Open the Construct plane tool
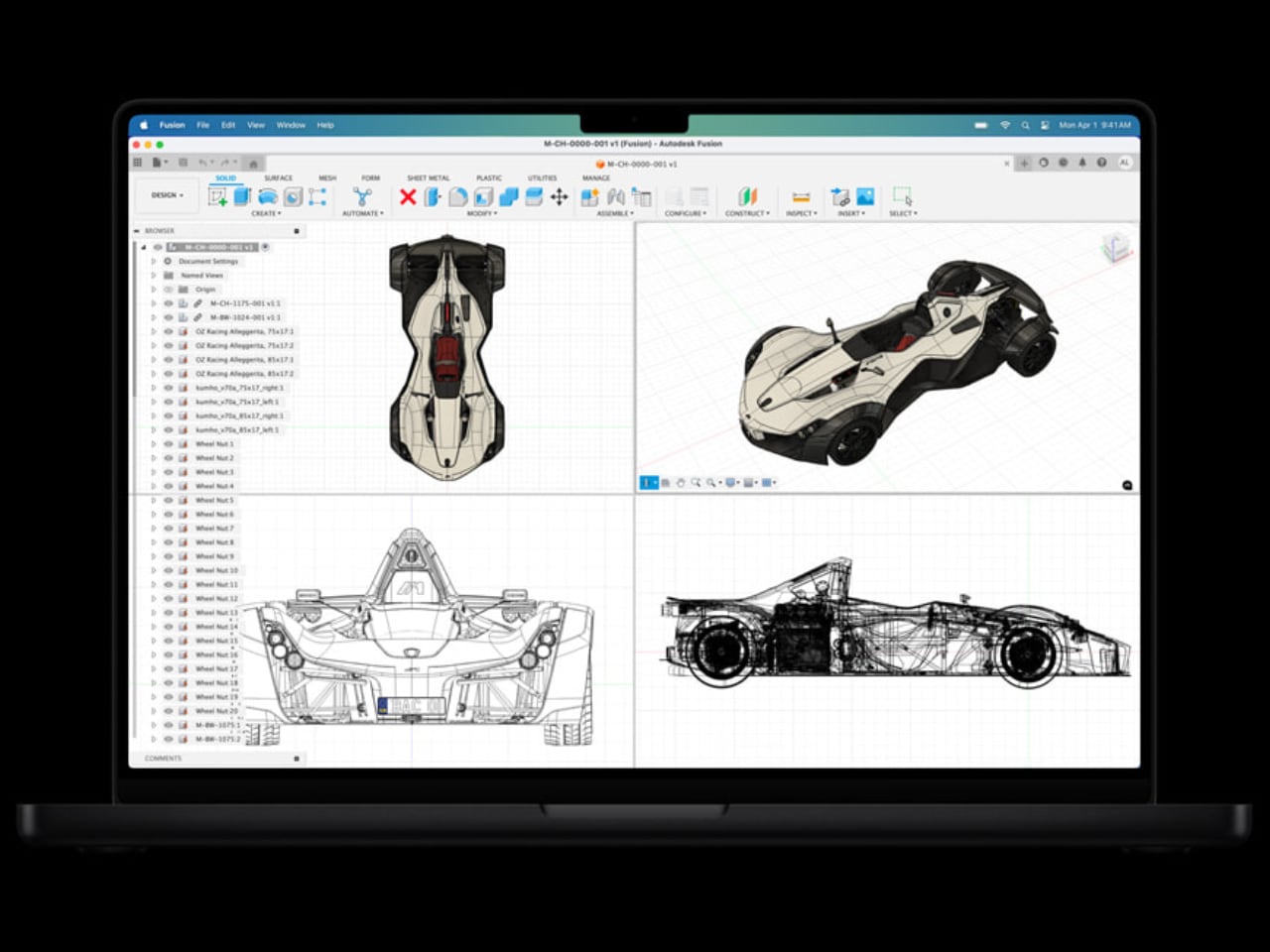Screen dimensions: 1270x952 (747, 196)
